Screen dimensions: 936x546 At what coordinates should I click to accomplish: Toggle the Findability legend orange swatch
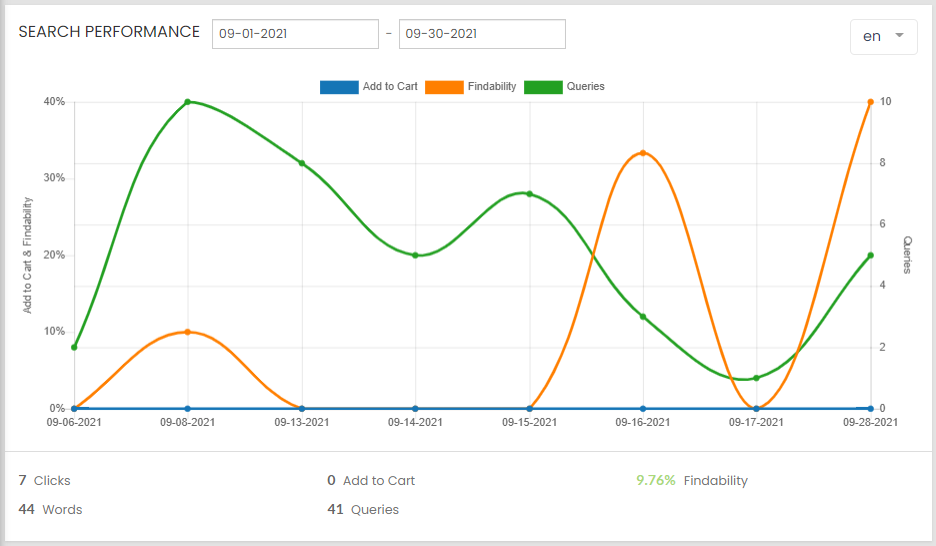444,87
